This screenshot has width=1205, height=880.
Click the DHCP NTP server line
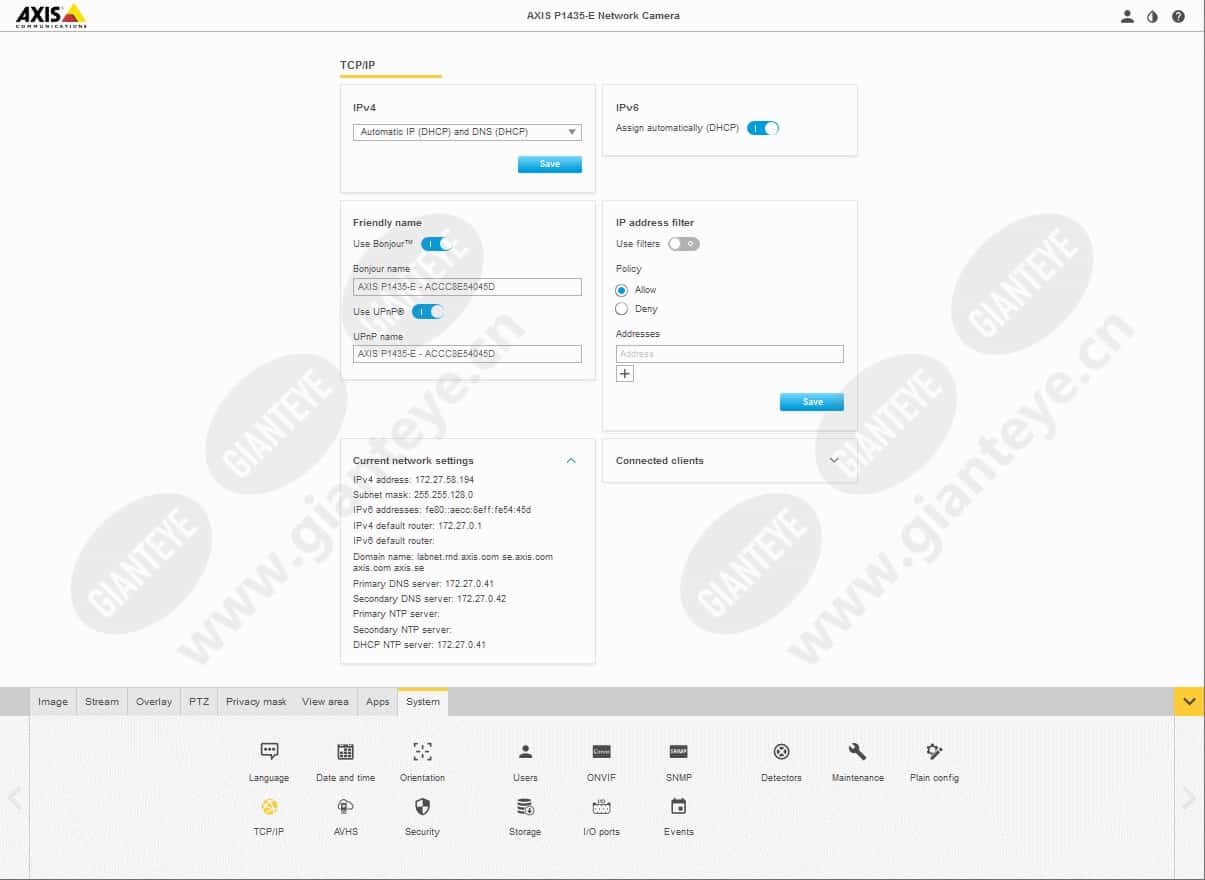tap(419, 645)
